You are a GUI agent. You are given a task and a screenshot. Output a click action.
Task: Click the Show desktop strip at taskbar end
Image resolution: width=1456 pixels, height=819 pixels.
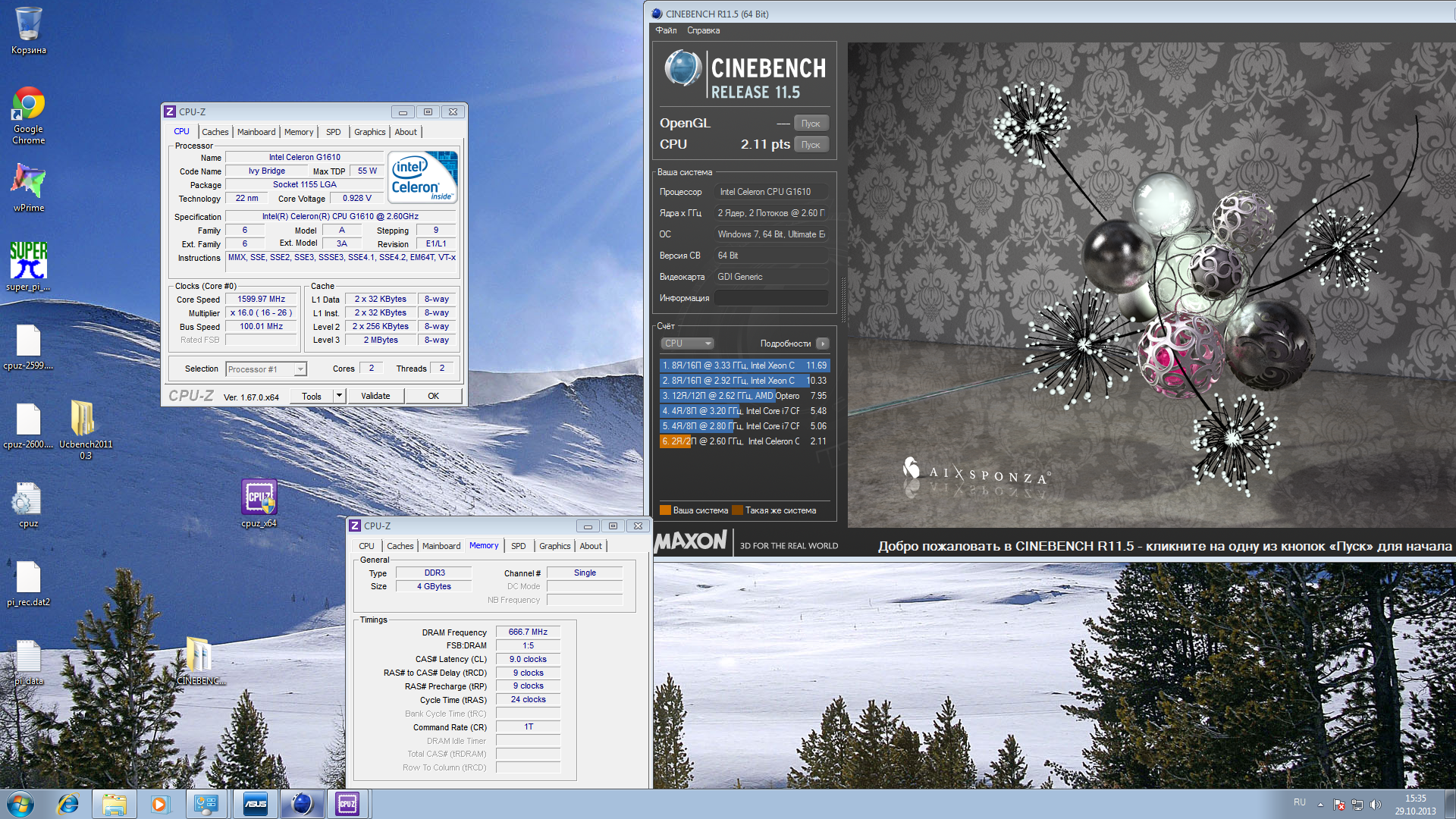coord(1450,804)
